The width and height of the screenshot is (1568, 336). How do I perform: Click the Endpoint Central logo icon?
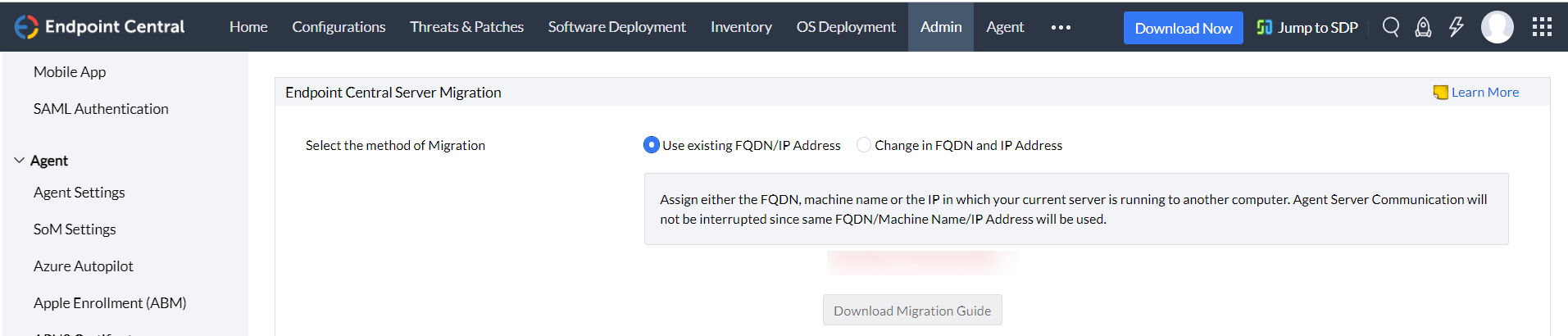[x=26, y=27]
